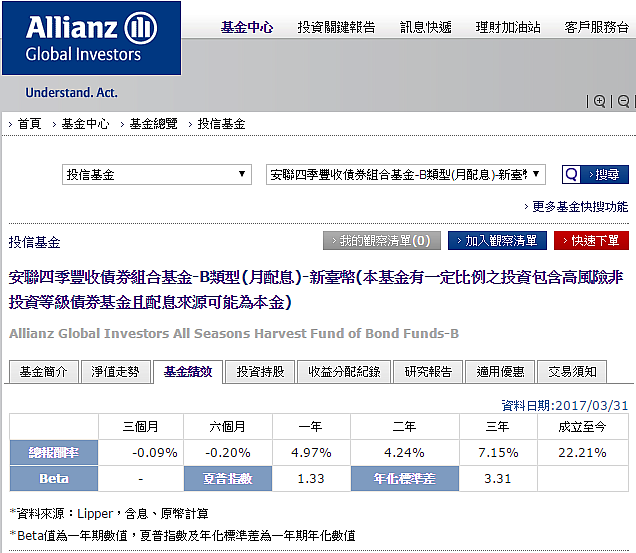Go to 首頁 breadcrumb link
The image size is (636, 553).
(x=30, y=124)
